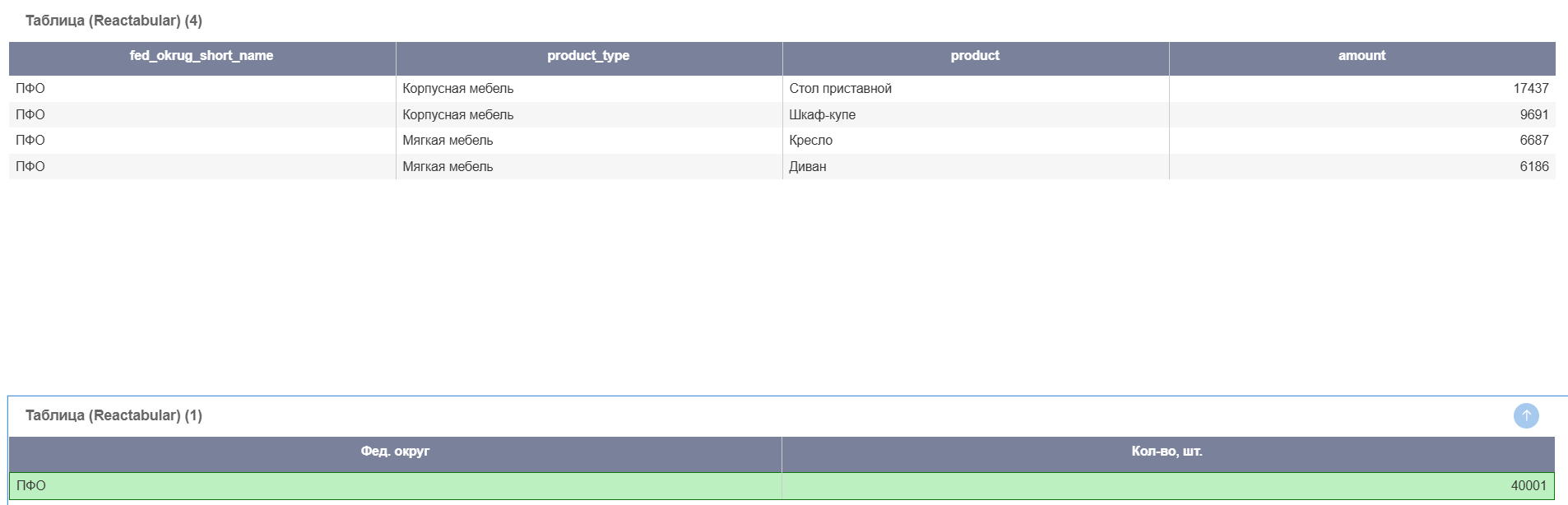
Task: Click the amount value 6687
Action: pos(1533,141)
